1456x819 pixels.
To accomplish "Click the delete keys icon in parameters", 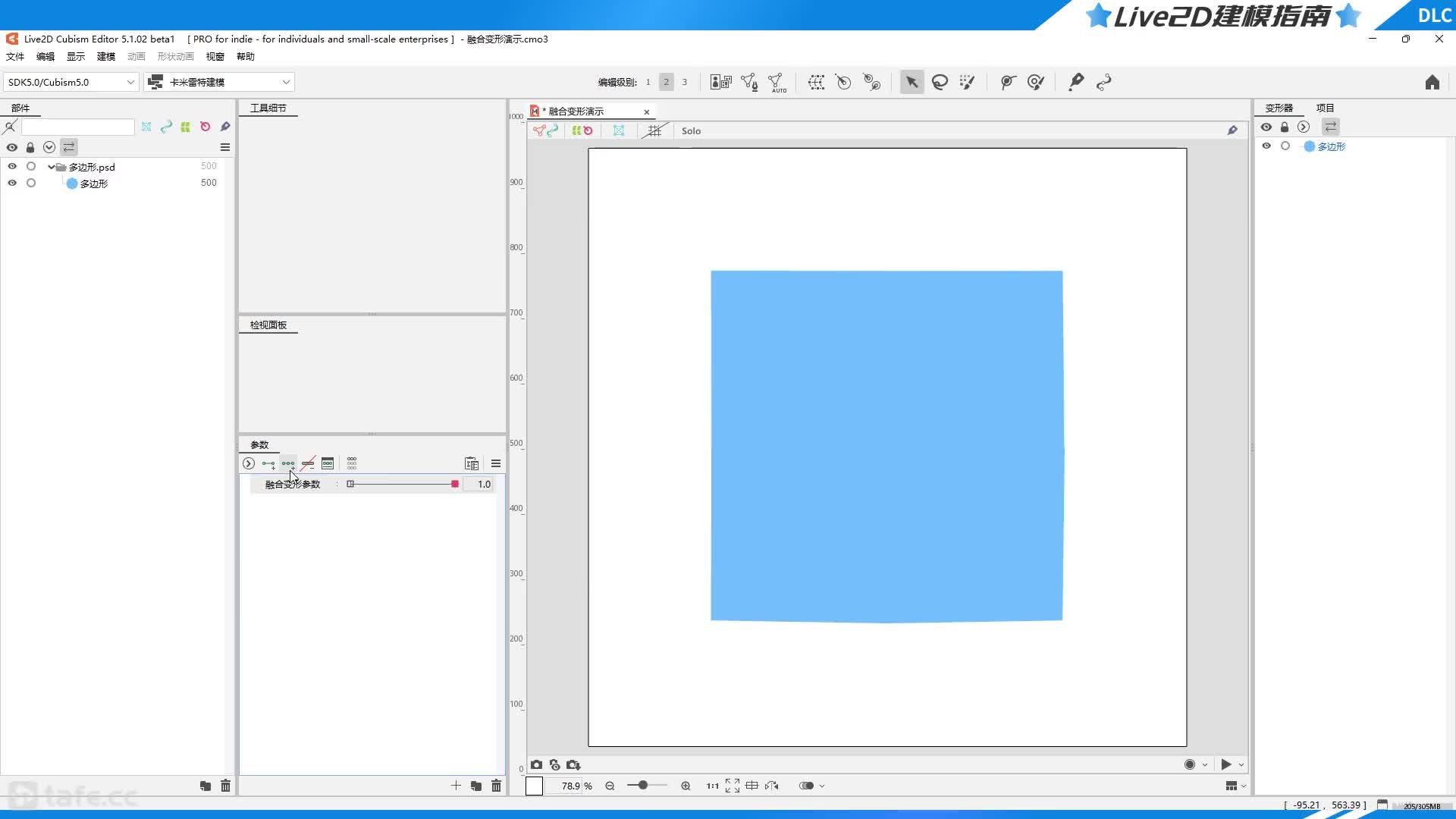I will [308, 463].
